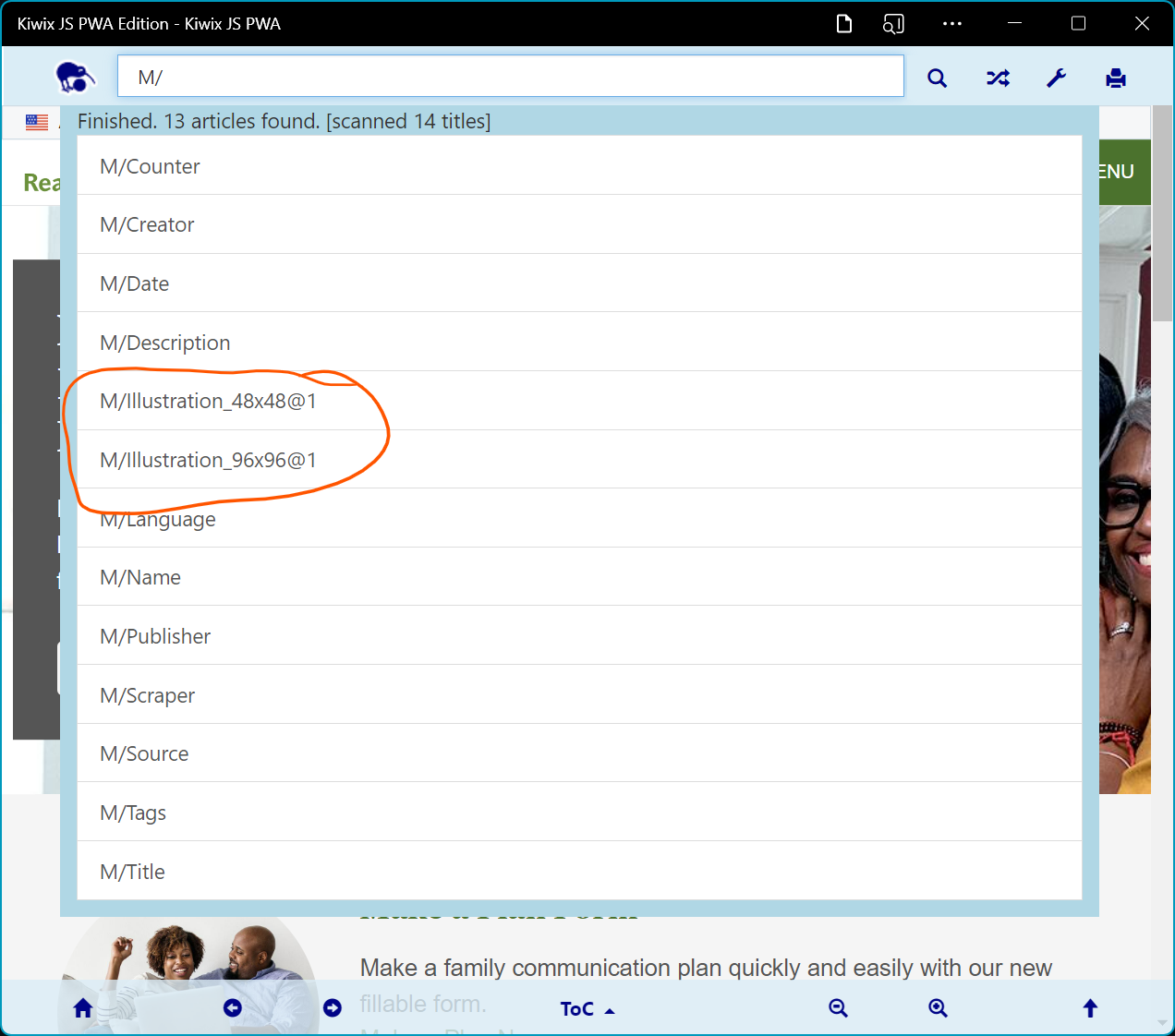The image size is (1175, 1036).
Task: Collapse the ToC with its chevron
Action: pos(612,1009)
